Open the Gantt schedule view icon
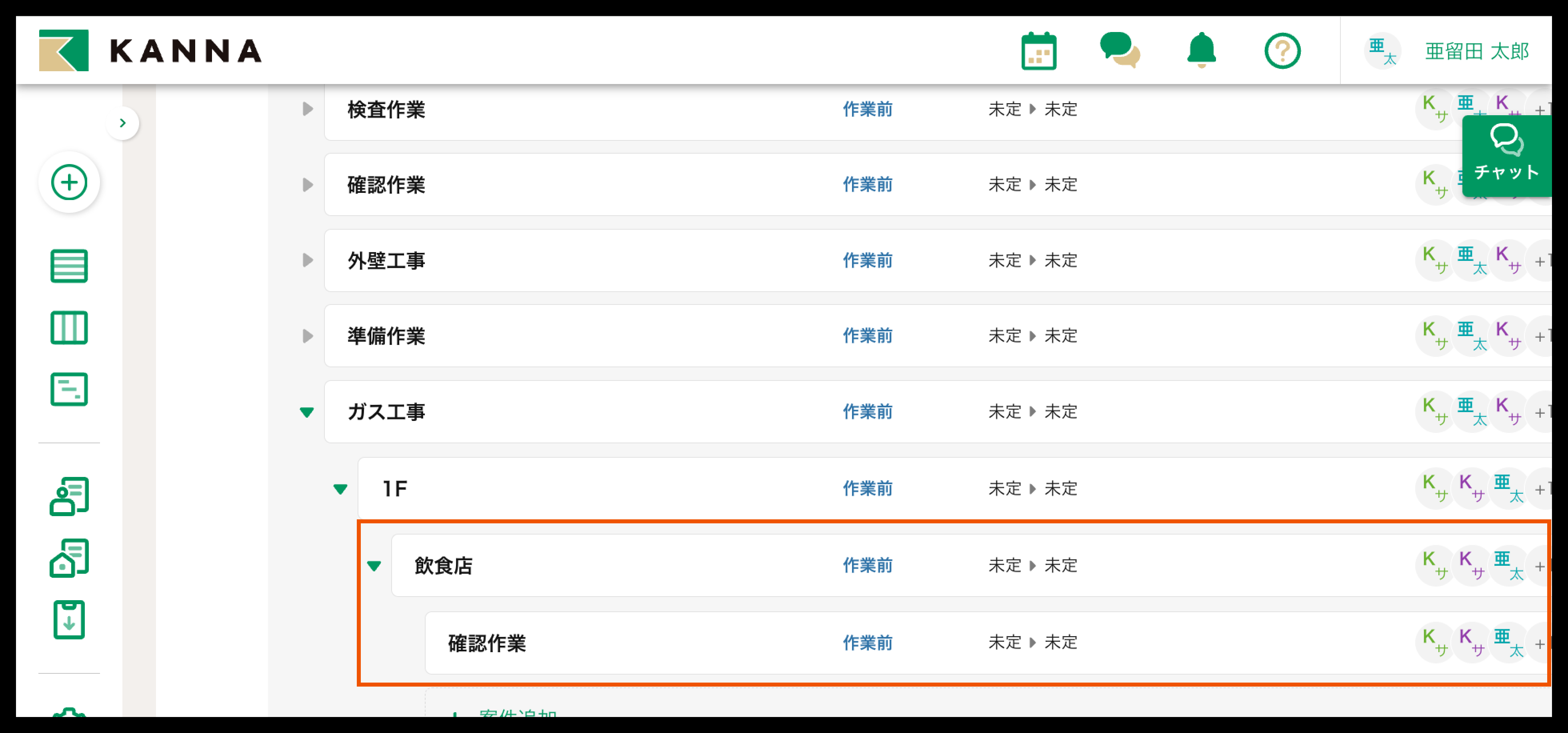 pos(69,389)
